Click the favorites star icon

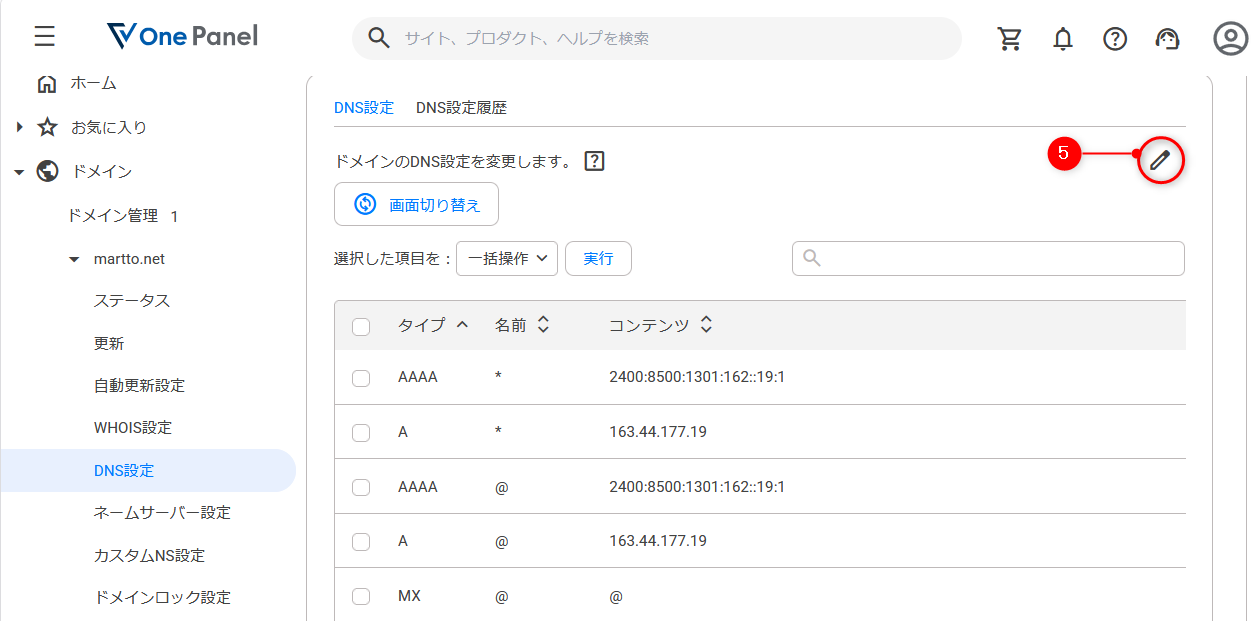(47, 128)
